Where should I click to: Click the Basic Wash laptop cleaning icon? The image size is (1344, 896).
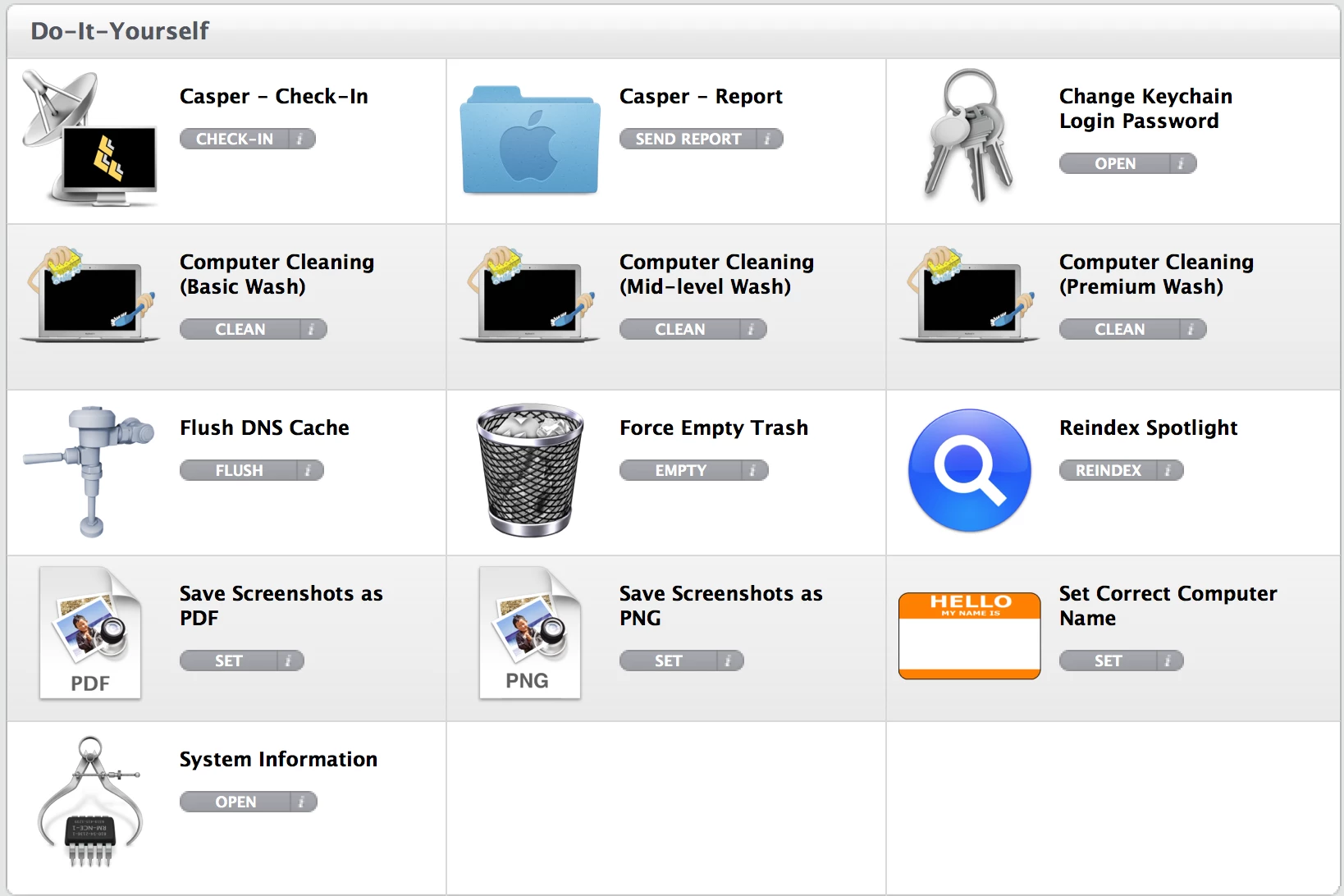point(89,294)
